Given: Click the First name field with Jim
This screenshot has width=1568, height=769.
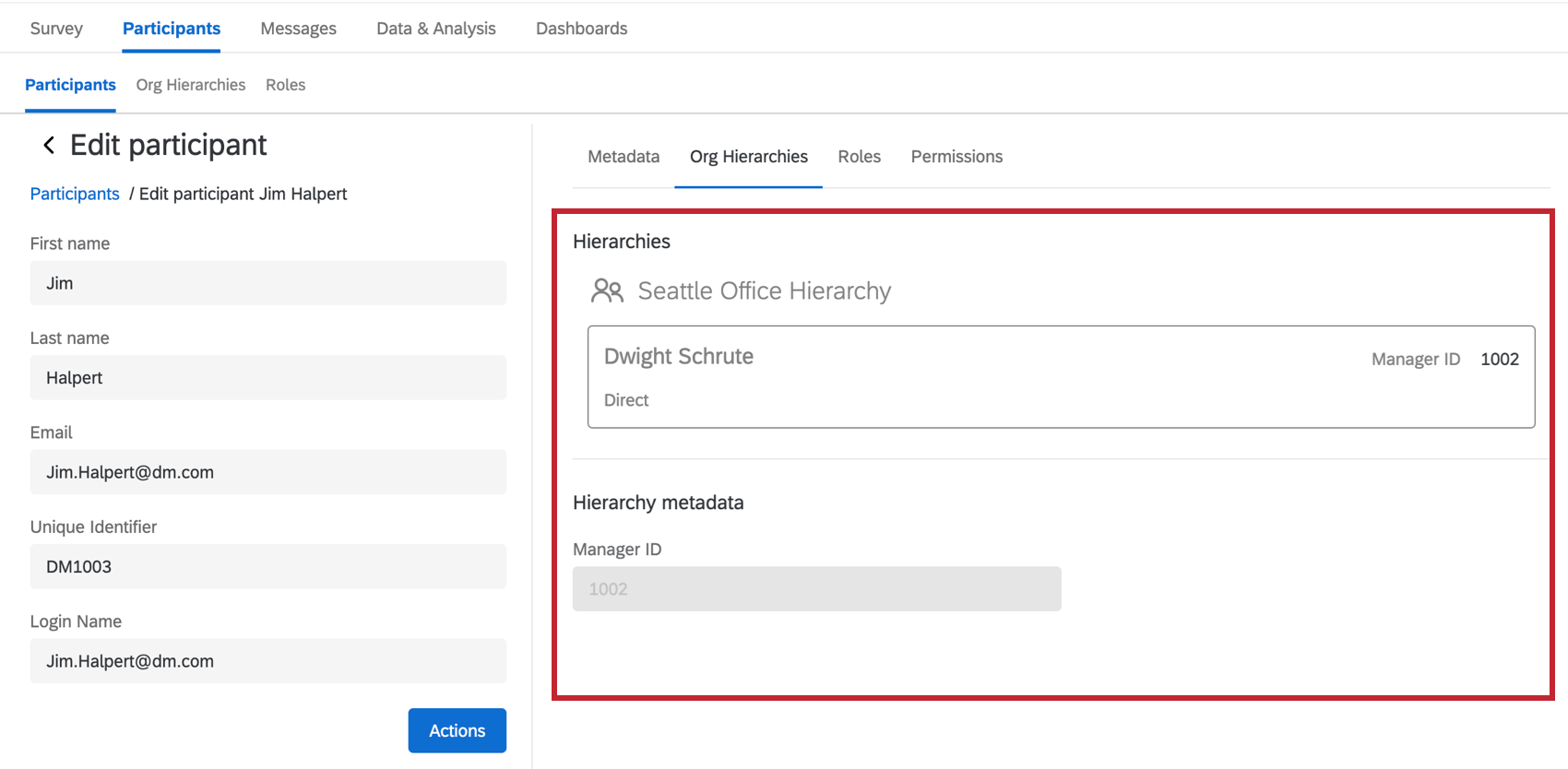Looking at the screenshot, I should (x=267, y=283).
